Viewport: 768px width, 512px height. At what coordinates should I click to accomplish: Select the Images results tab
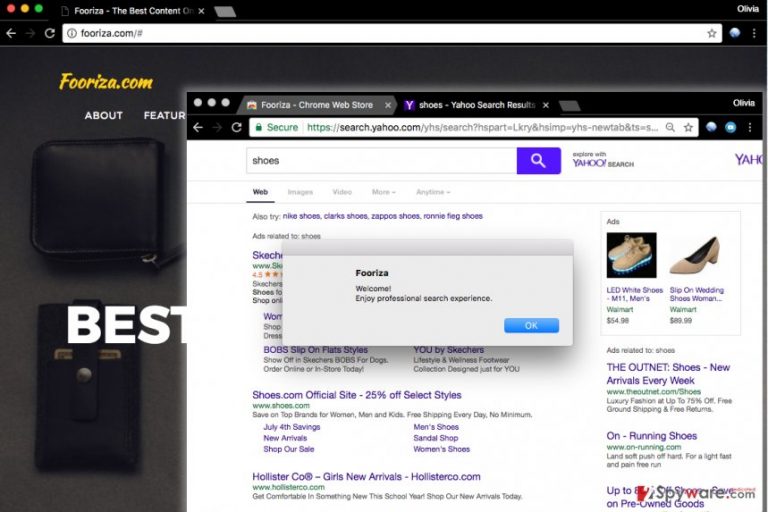pyautogui.click(x=300, y=192)
